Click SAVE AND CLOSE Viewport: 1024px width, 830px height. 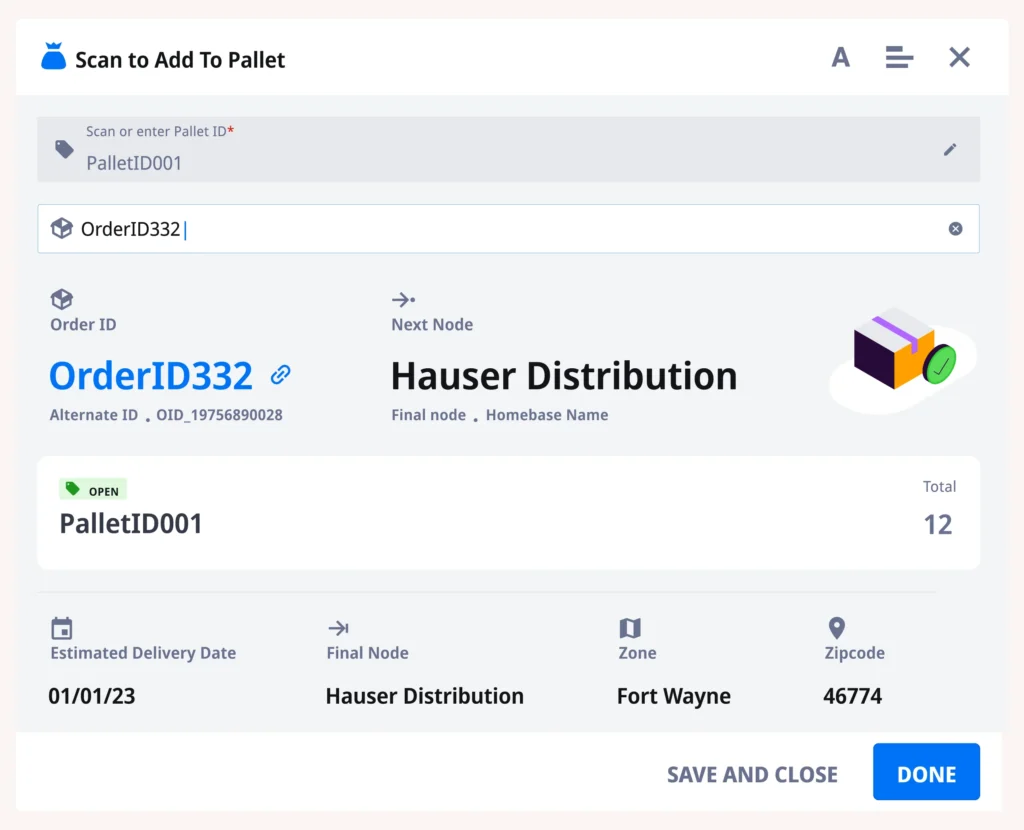[x=752, y=774]
